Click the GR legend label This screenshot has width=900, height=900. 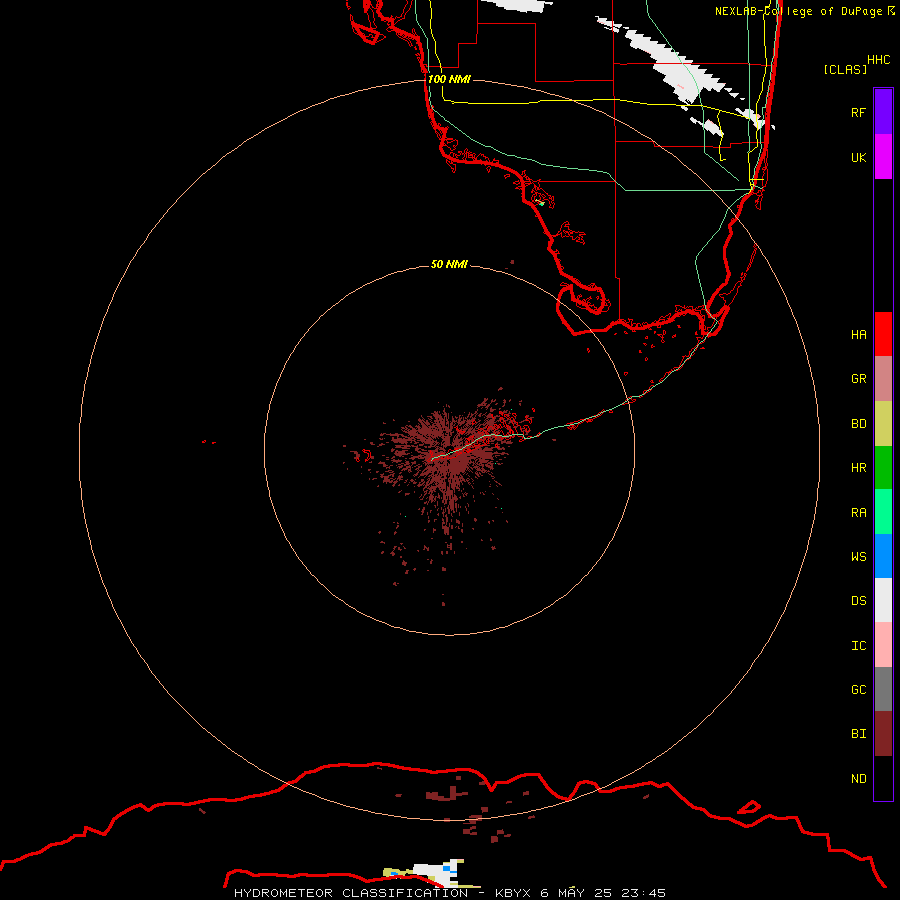click(x=858, y=379)
